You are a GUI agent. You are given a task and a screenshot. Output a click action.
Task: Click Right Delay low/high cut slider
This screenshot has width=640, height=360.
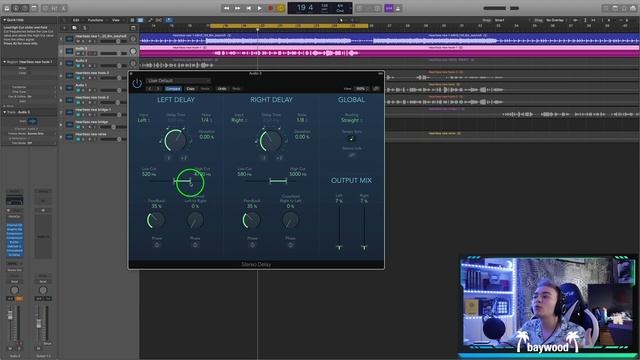tap(278, 181)
